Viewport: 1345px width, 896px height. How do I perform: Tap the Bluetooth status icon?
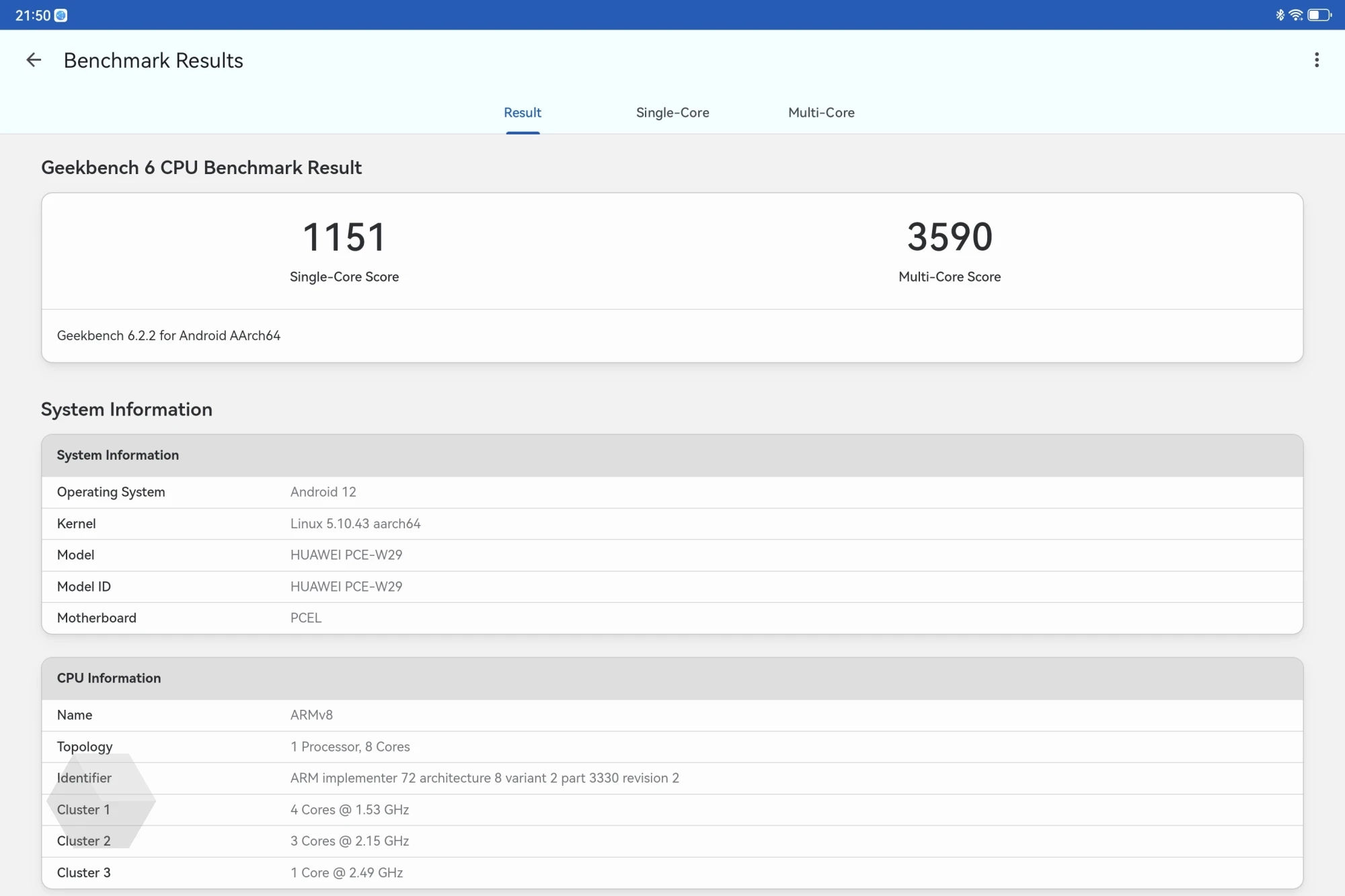pyautogui.click(x=1280, y=15)
